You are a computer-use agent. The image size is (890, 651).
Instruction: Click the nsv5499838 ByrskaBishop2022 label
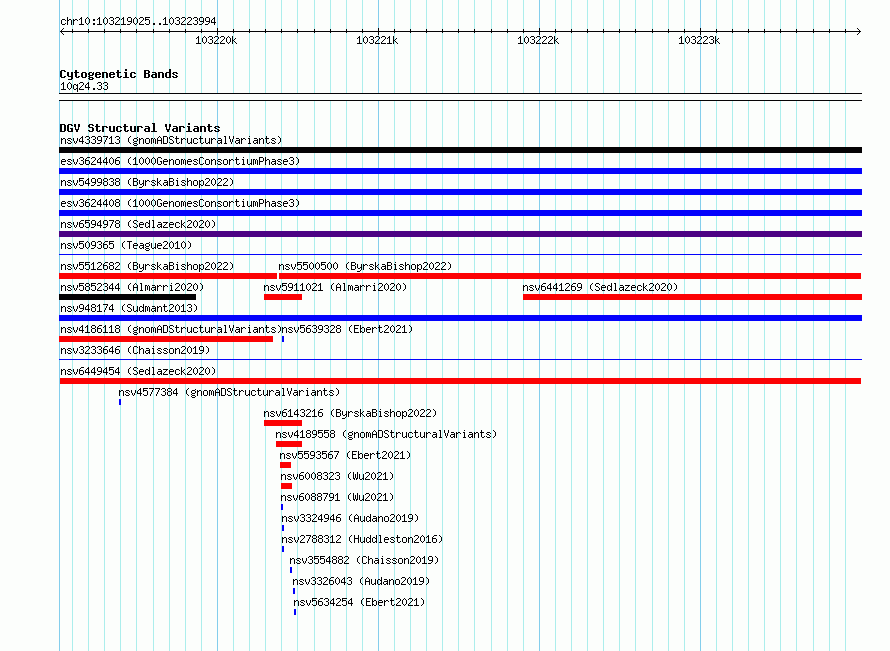tap(147, 182)
